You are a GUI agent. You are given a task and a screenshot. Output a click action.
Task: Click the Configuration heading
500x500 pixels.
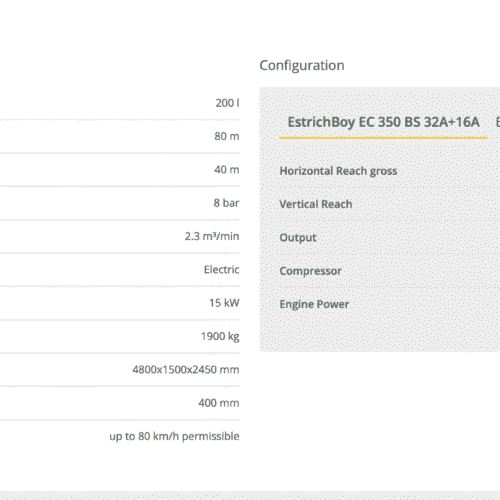(x=302, y=66)
